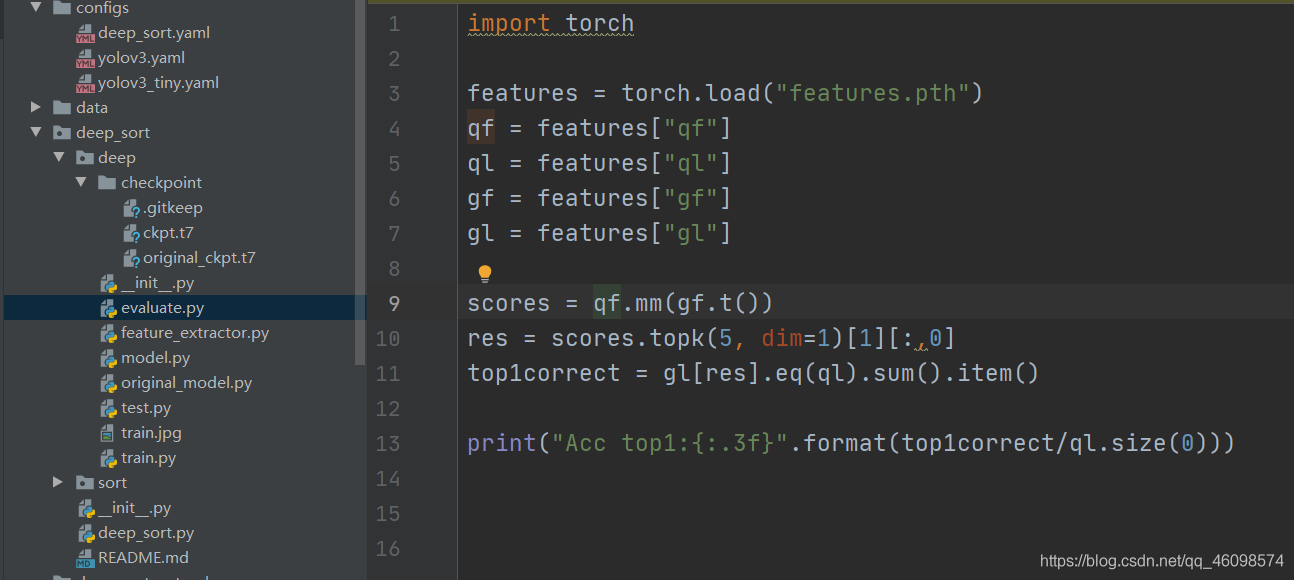Click 'dim' keyword argument on line 10
Screen dimensions: 1294x580
tap(782, 338)
